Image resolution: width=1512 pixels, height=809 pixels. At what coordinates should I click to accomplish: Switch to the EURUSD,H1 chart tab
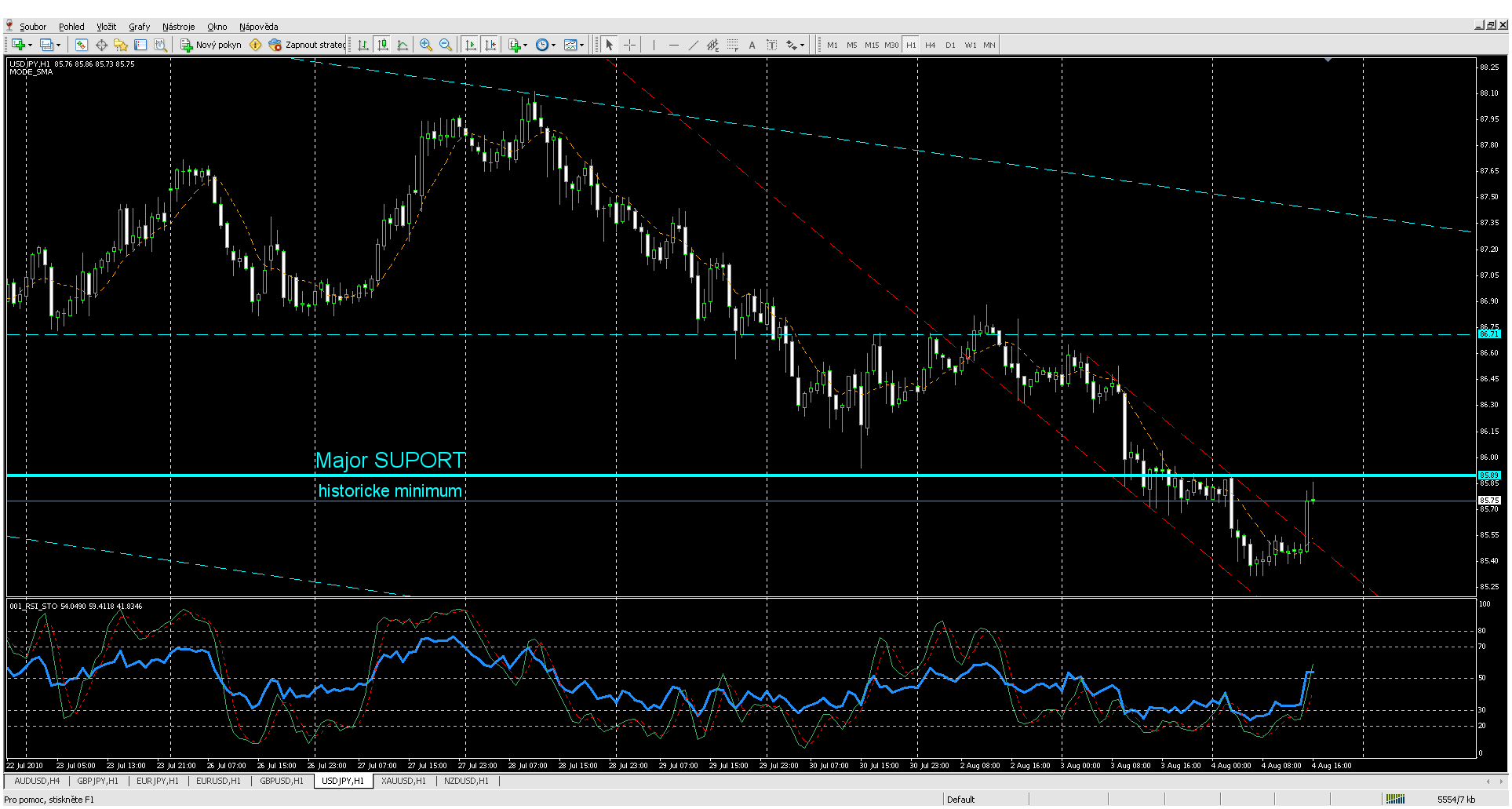tap(218, 781)
